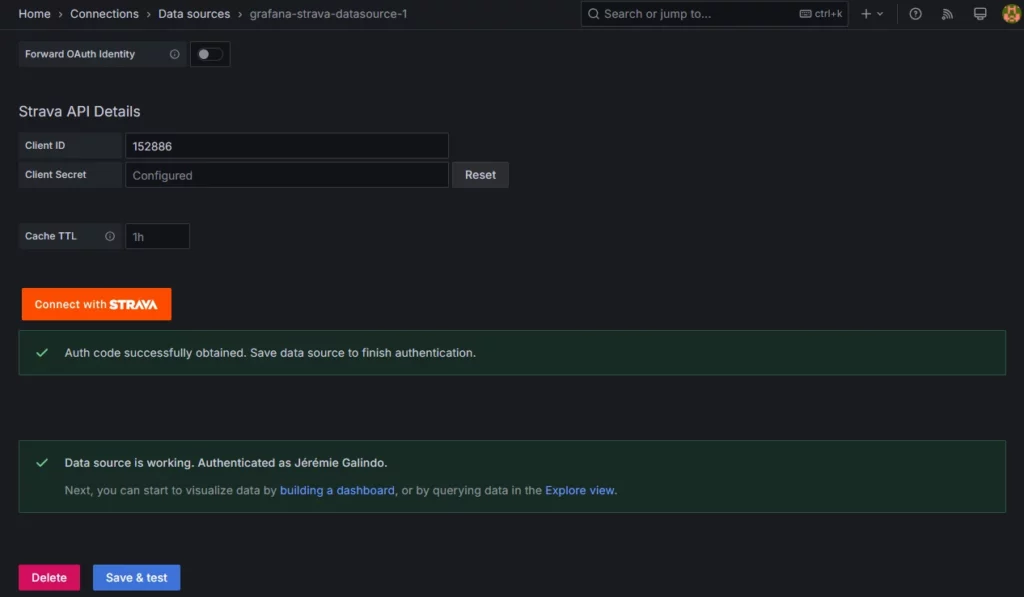Open the building a dashboard link
This screenshot has height=597, width=1024.
337,491
